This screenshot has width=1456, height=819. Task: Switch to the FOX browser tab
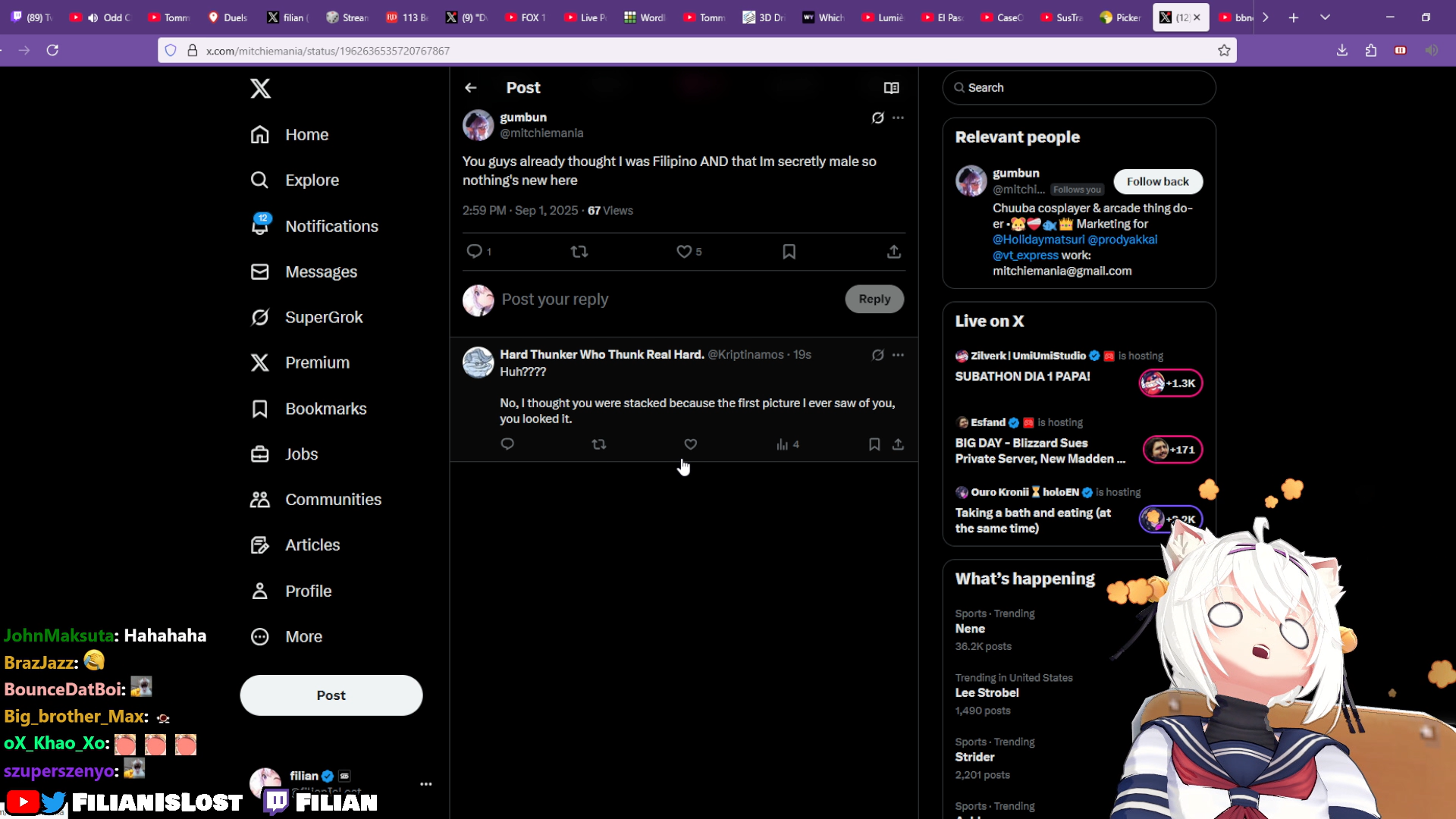click(526, 17)
